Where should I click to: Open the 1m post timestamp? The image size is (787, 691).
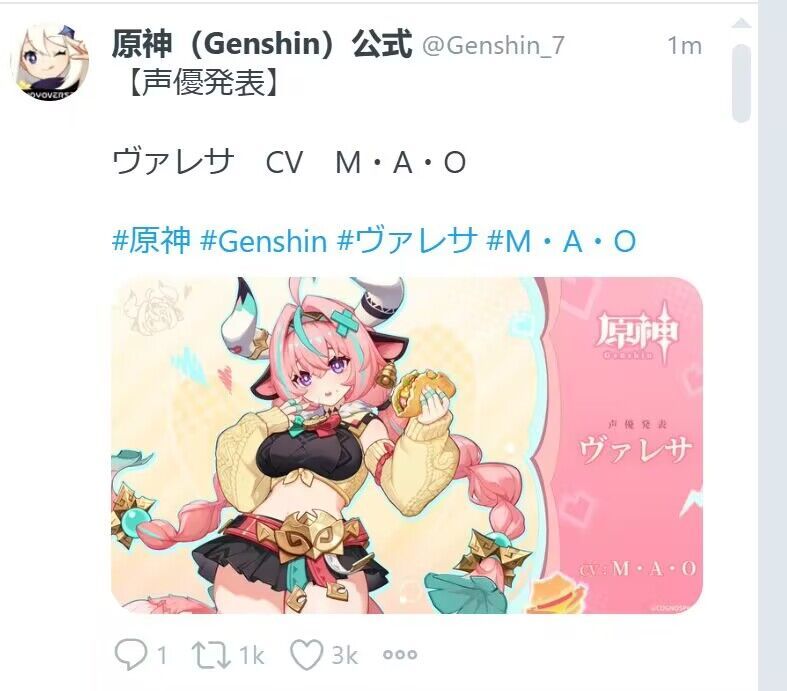pyautogui.click(x=684, y=46)
